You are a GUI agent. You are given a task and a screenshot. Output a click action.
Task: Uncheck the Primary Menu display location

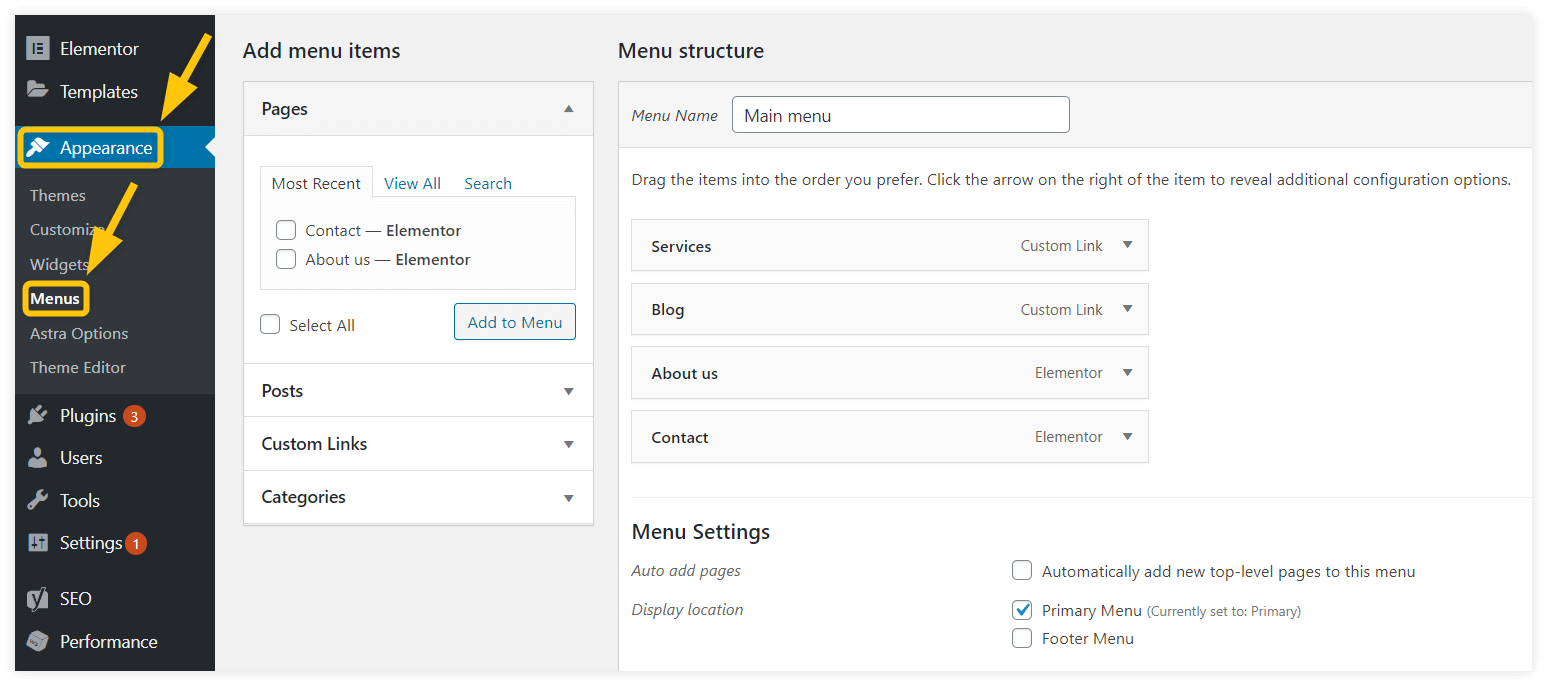(x=1022, y=609)
